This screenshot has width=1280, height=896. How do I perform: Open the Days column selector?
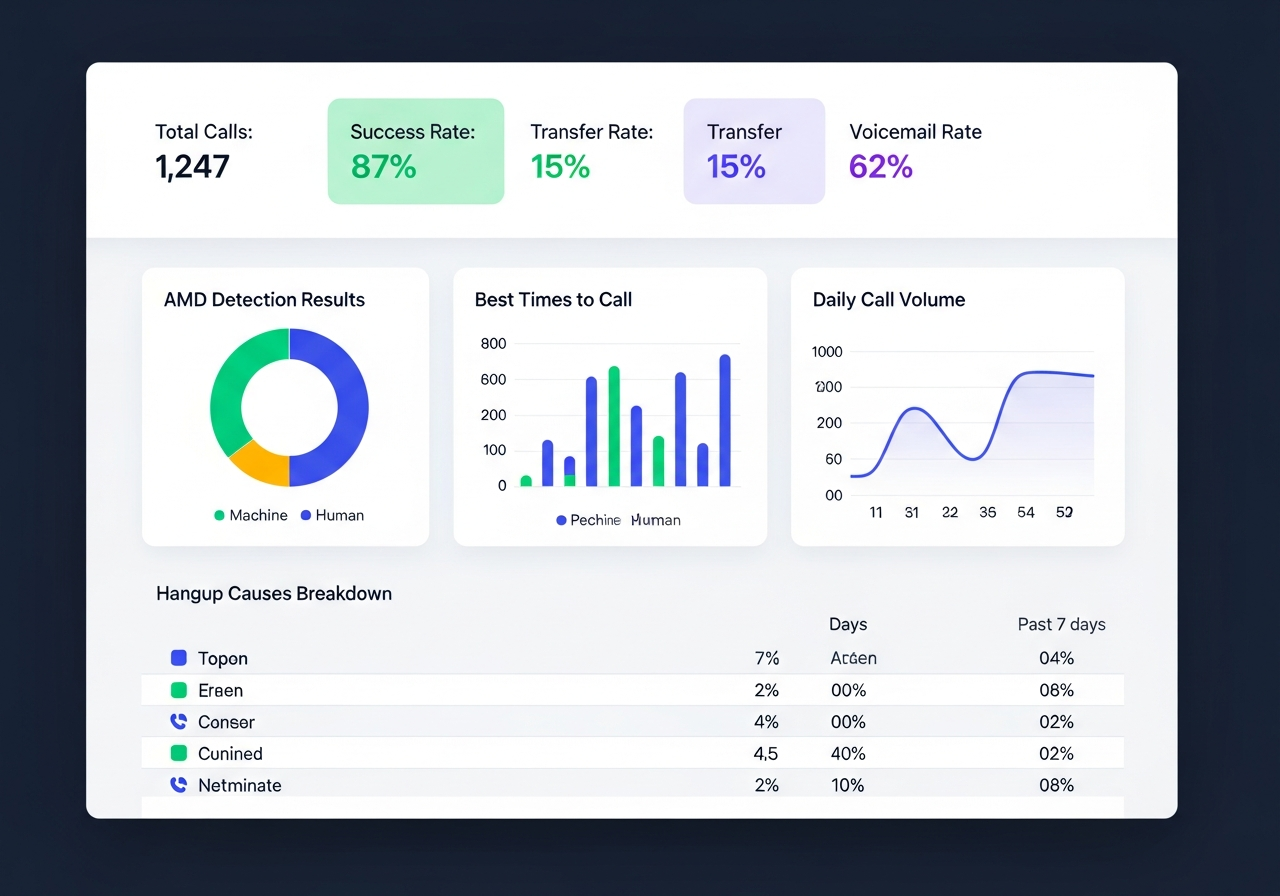point(848,623)
